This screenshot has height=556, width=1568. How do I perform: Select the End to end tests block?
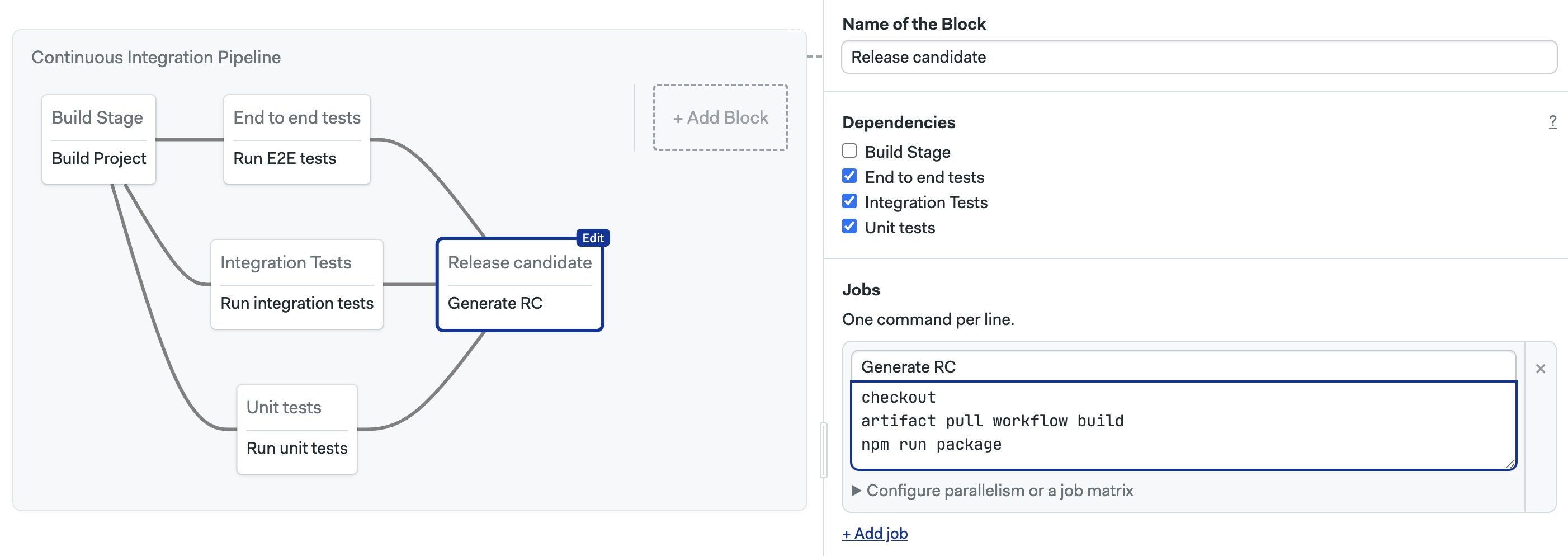296,117
